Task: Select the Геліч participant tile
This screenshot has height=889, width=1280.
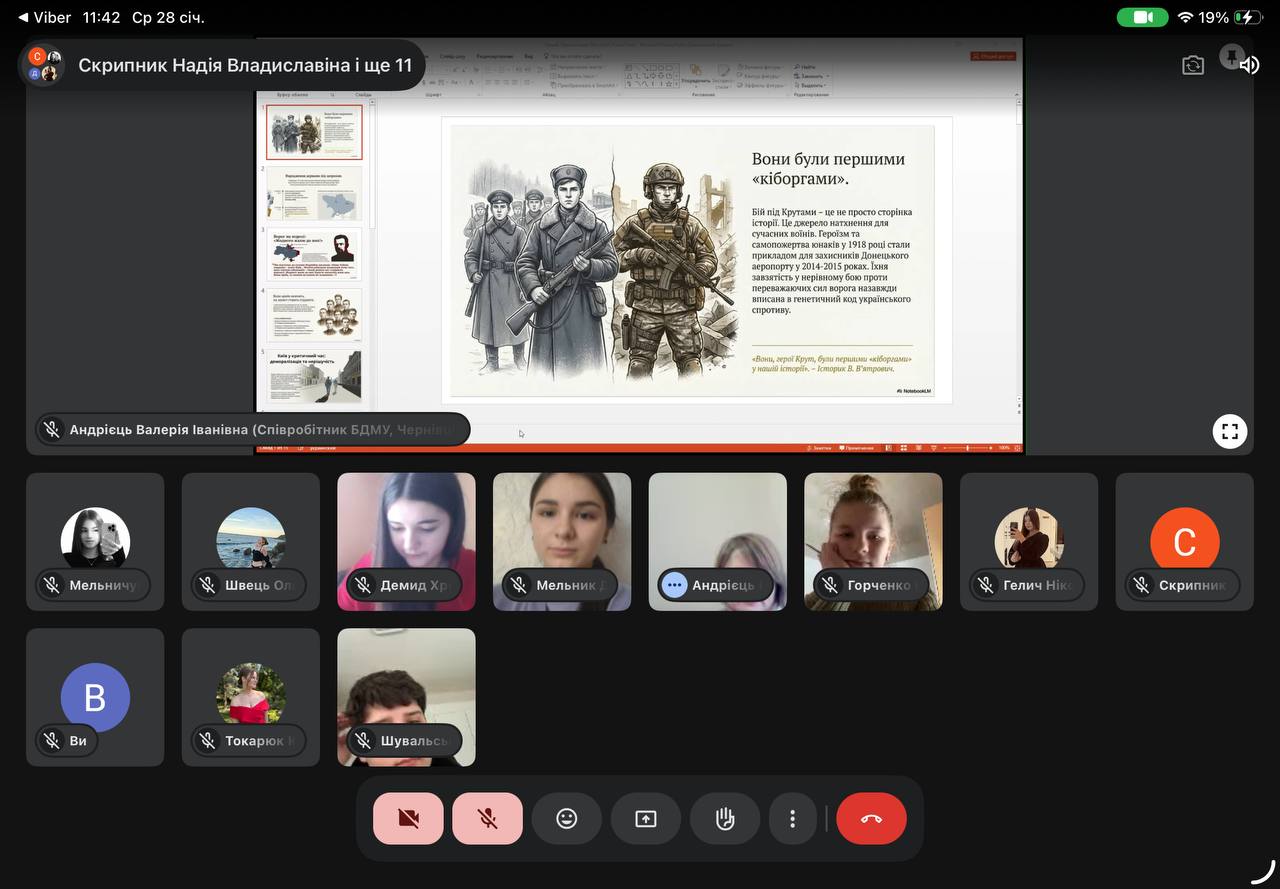Action: [1028, 541]
